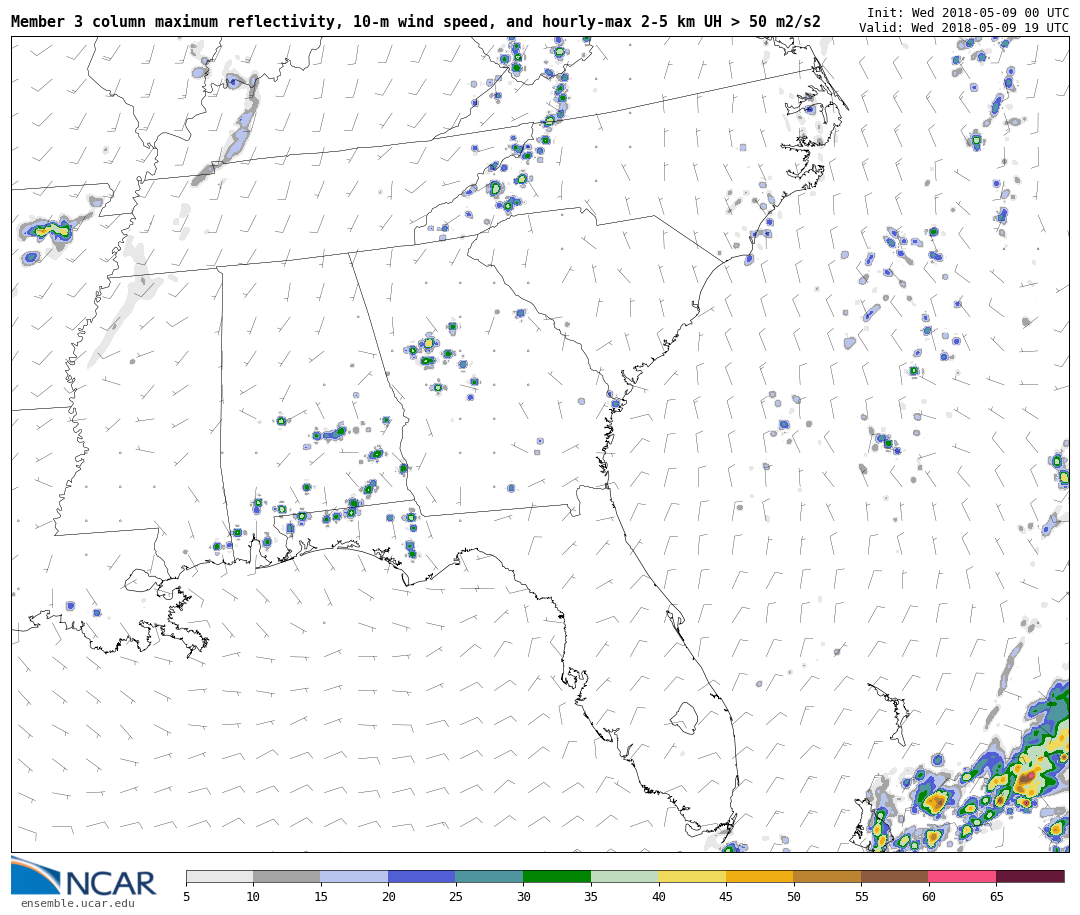
Task: Click the 30-35 dBZ green swatch
Action: (557, 876)
